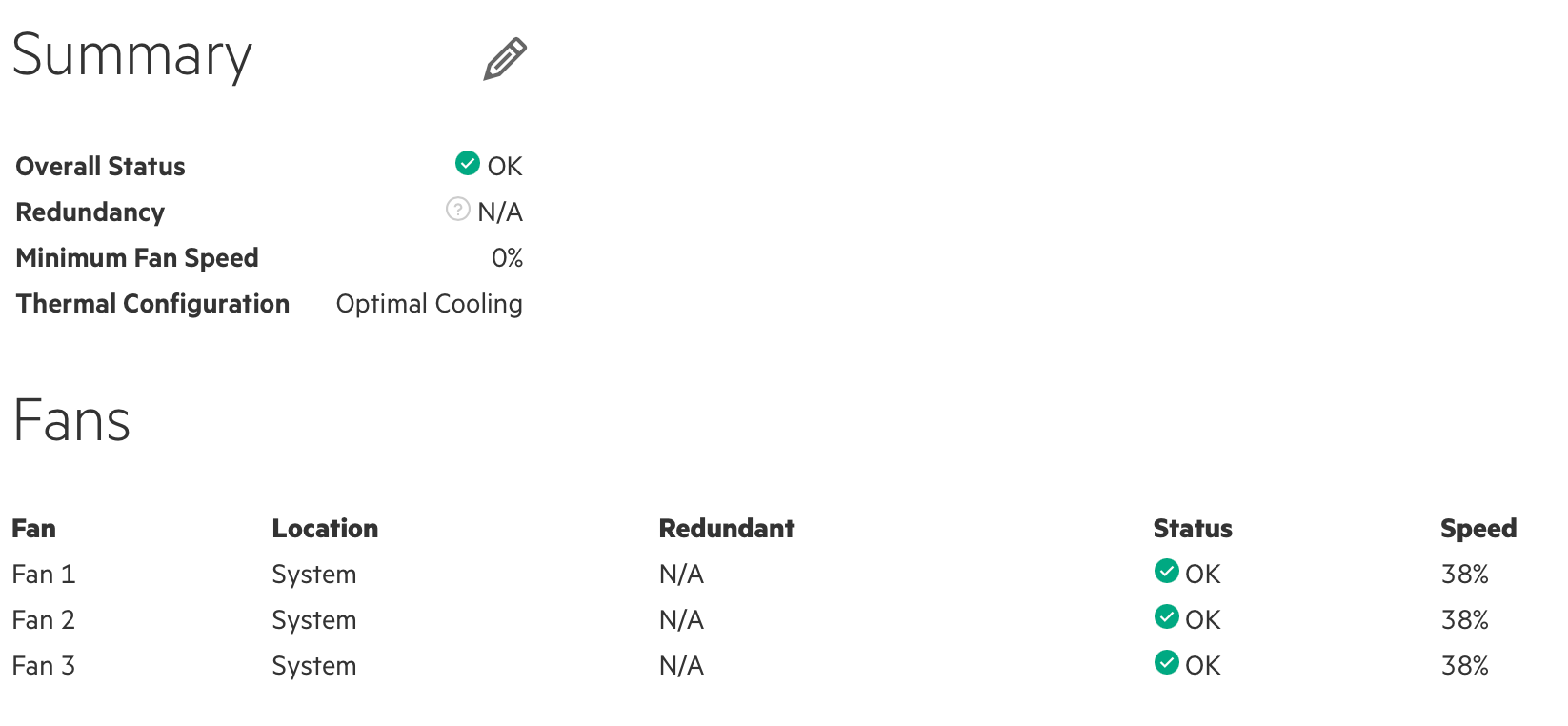
Task: Sort by the Status column header
Action: [1193, 529]
